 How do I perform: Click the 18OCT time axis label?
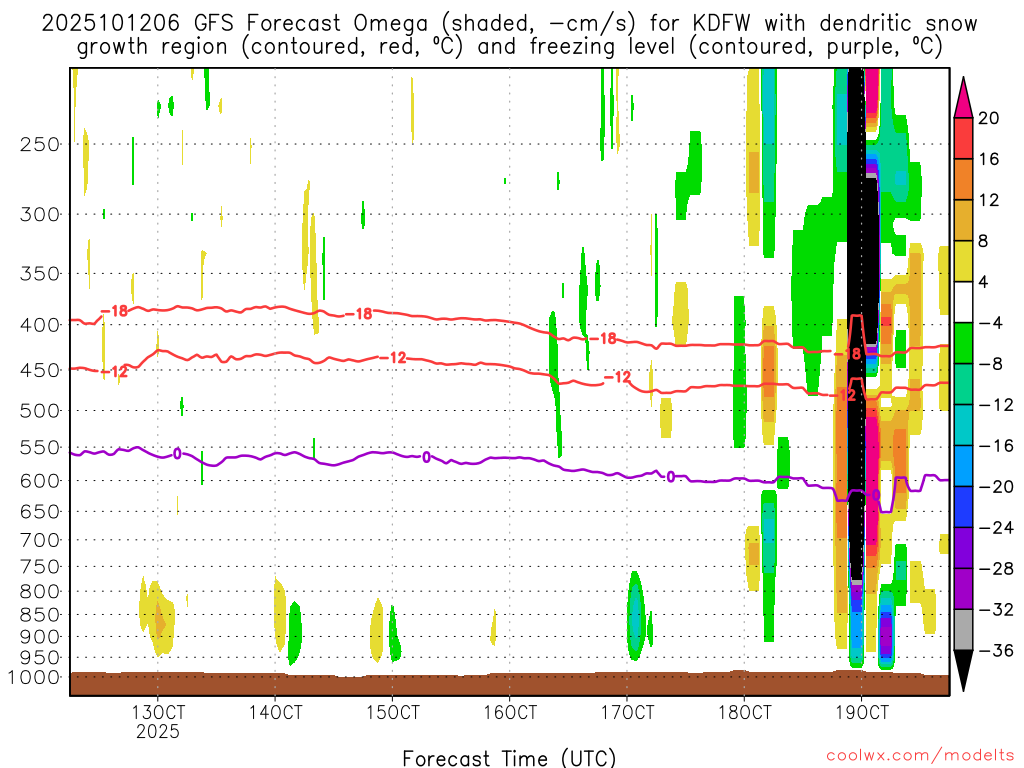coord(744,712)
